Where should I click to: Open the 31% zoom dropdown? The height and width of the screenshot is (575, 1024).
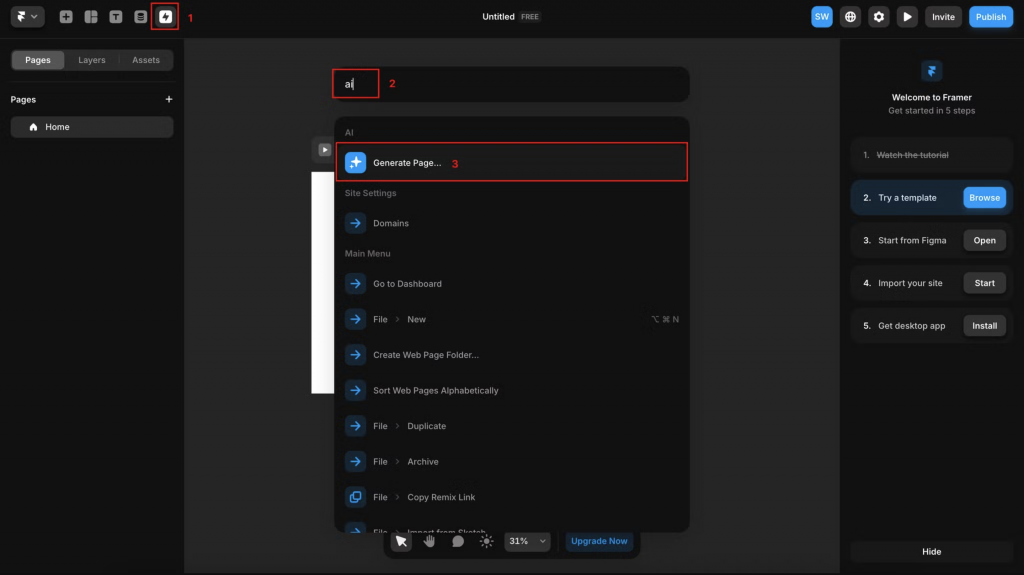click(528, 541)
